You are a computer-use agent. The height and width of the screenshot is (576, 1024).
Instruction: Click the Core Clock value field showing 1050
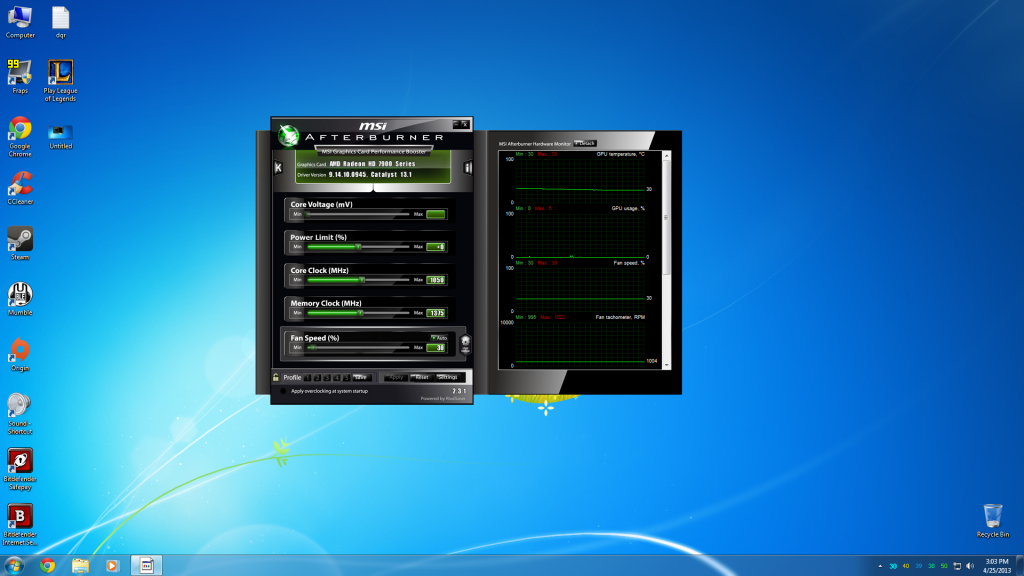[x=436, y=280]
